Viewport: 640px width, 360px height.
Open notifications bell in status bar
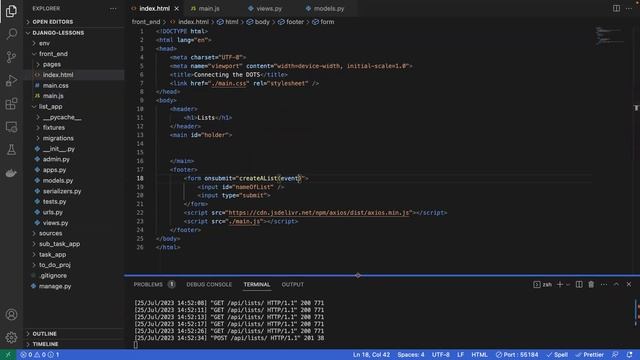[x=629, y=355]
